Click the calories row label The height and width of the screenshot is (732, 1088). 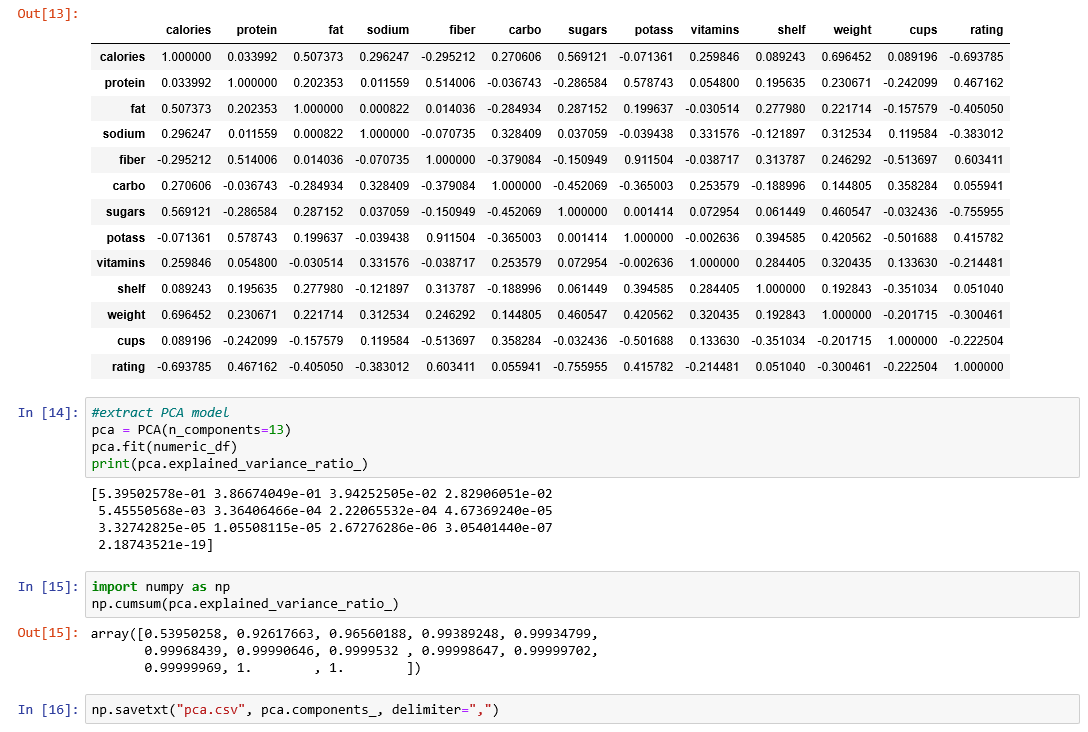[122, 57]
